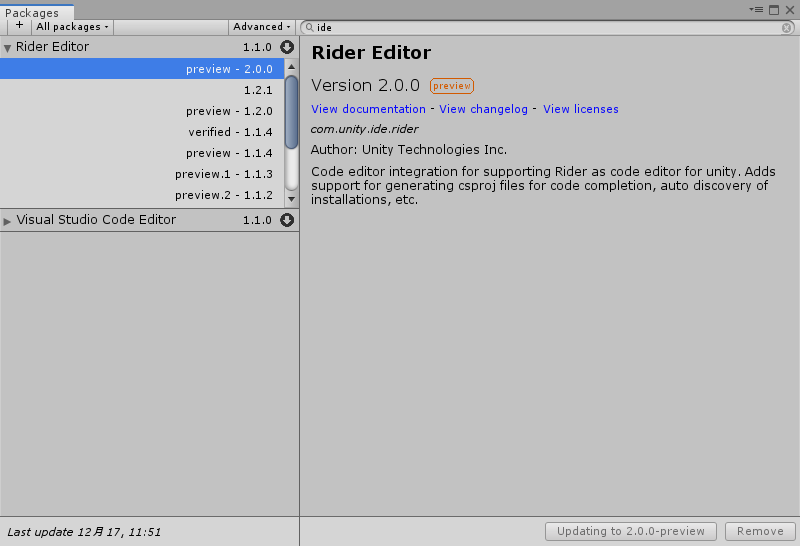The image size is (800, 546).
Task: Click Rider Editor's 1.1.0 version number
Action: coord(257,47)
